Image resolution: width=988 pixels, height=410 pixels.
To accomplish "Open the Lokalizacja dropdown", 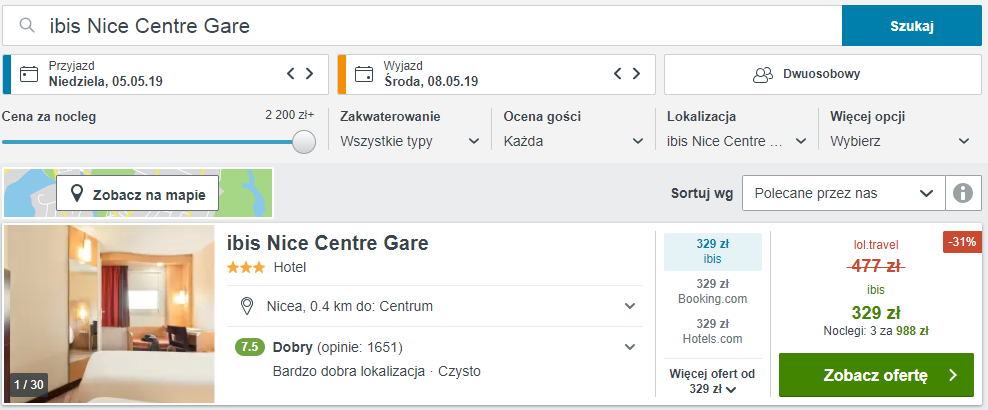I will click(x=737, y=141).
